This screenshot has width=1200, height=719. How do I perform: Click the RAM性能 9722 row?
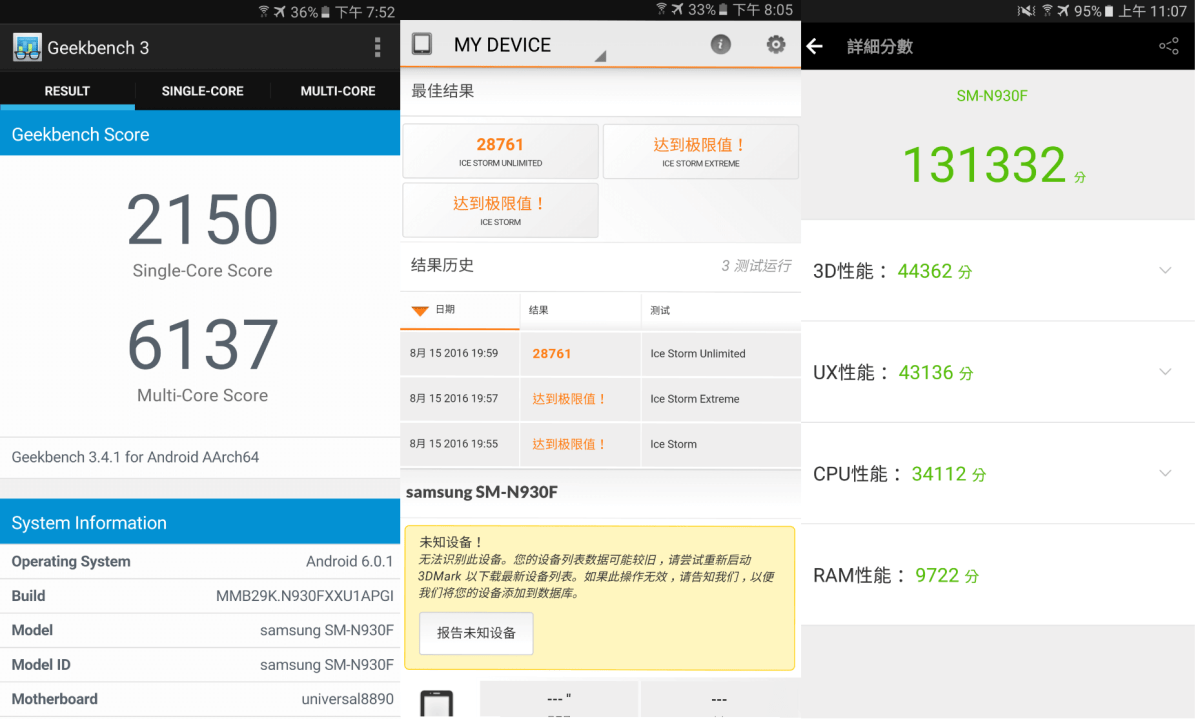point(998,575)
